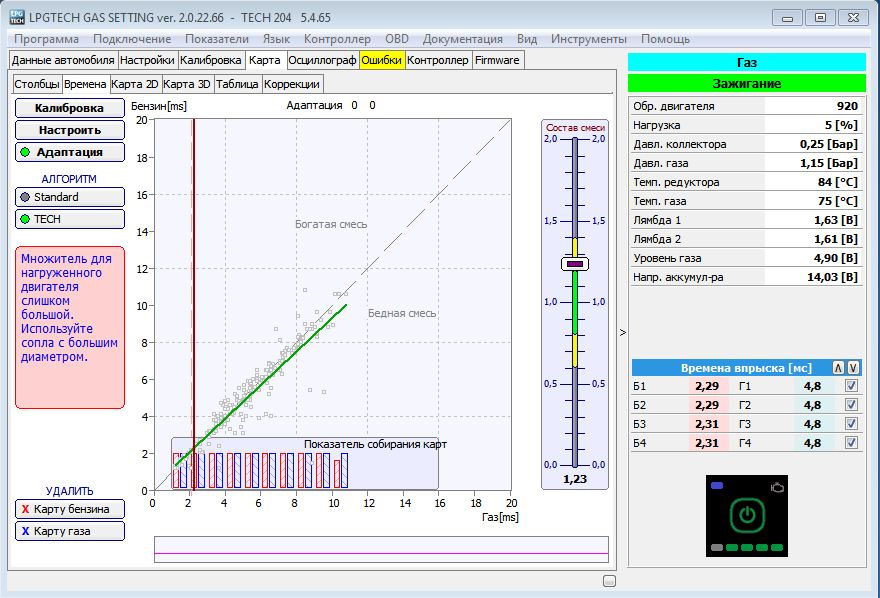Click the Лямбда 1 reading row
Screen dimensions: 880x598
pos(745,220)
